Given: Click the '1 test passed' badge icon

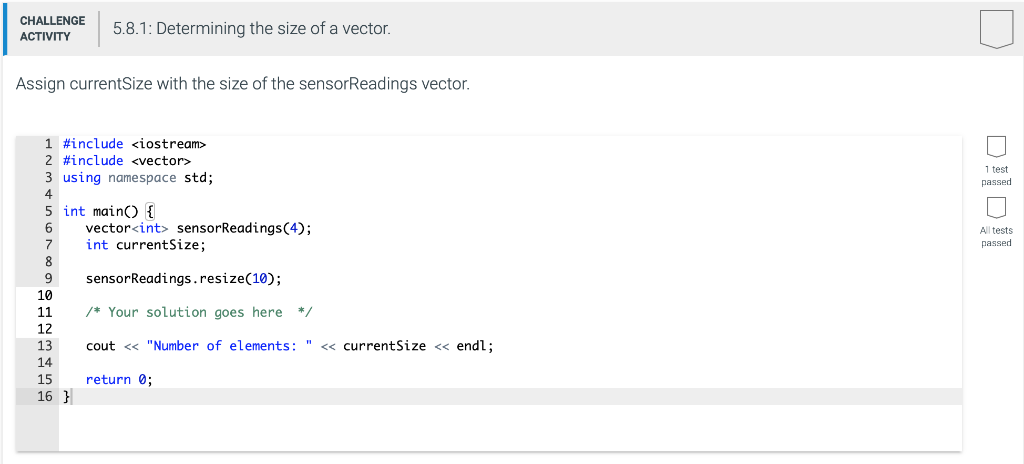Looking at the screenshot, I should (x=995, y=147).
